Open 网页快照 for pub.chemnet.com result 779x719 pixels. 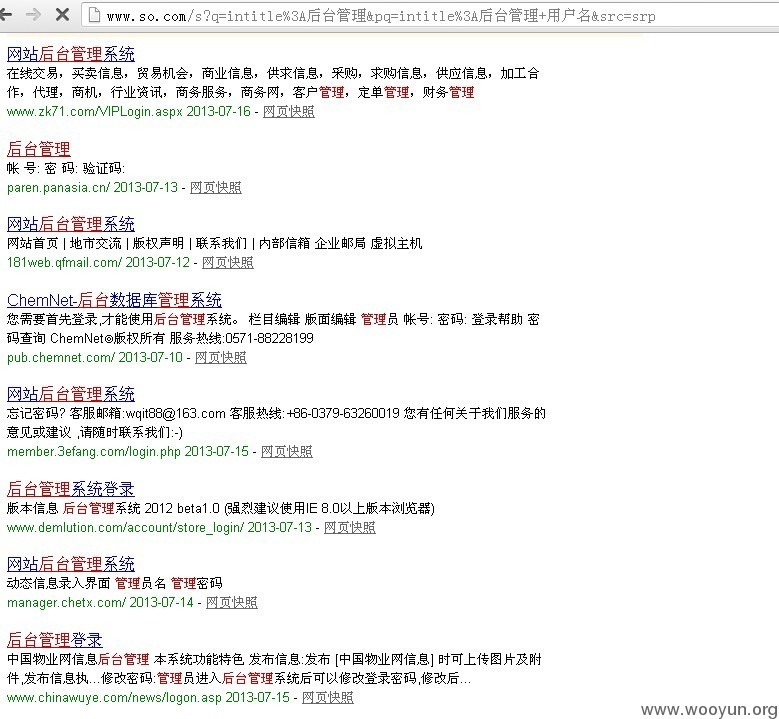click(x=221, y=357)
